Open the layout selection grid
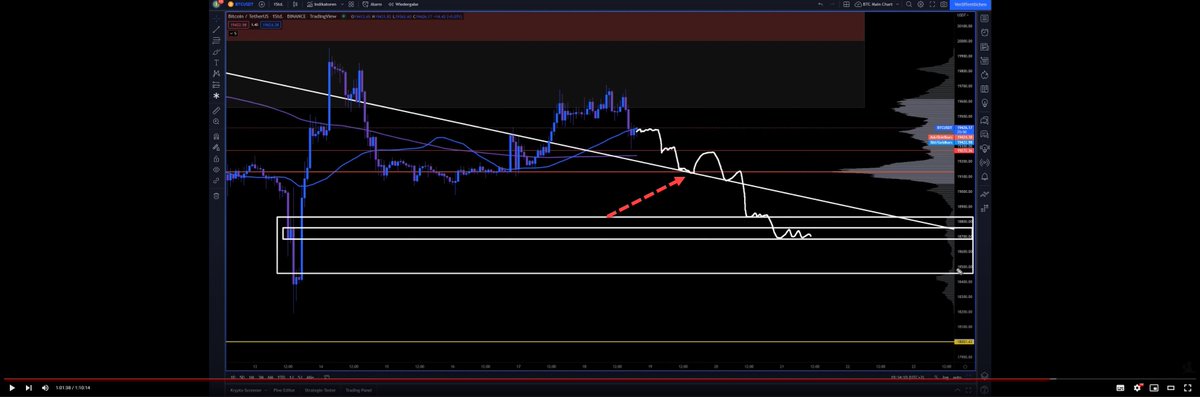The width and height of the screenshot is (1200, 397). (x=846, y=4)
